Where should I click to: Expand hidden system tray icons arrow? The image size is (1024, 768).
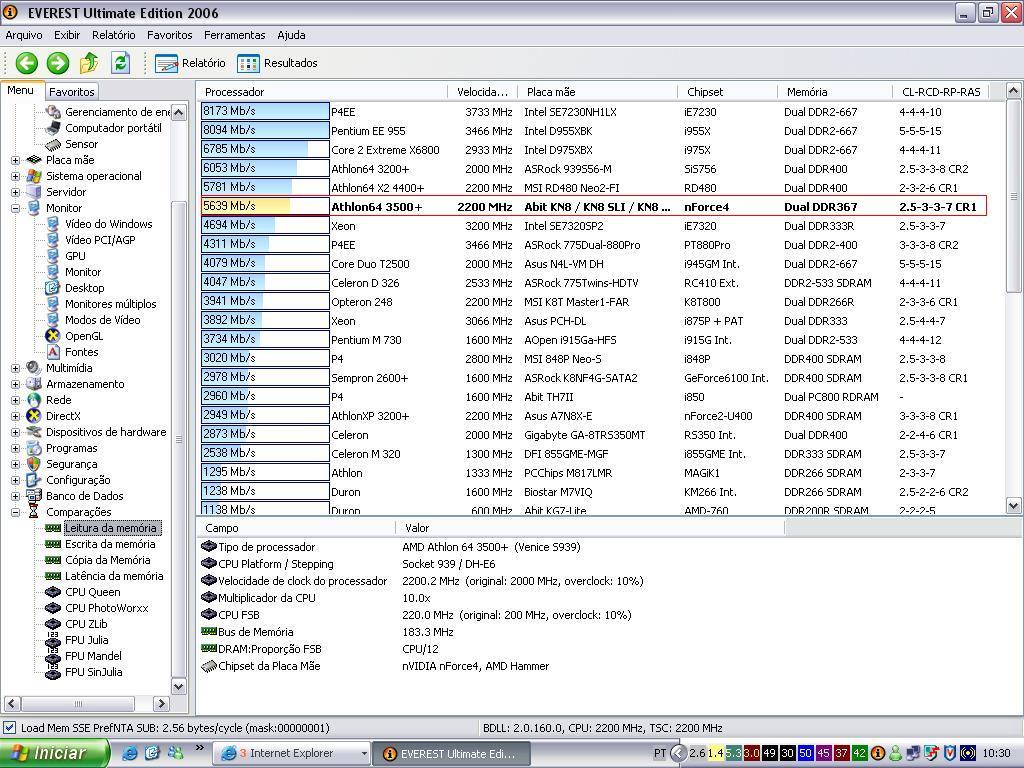(679, 753)
